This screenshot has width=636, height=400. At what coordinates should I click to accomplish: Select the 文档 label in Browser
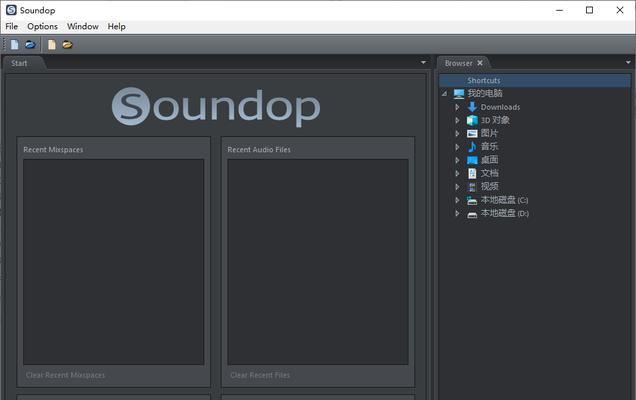(489, 174)
